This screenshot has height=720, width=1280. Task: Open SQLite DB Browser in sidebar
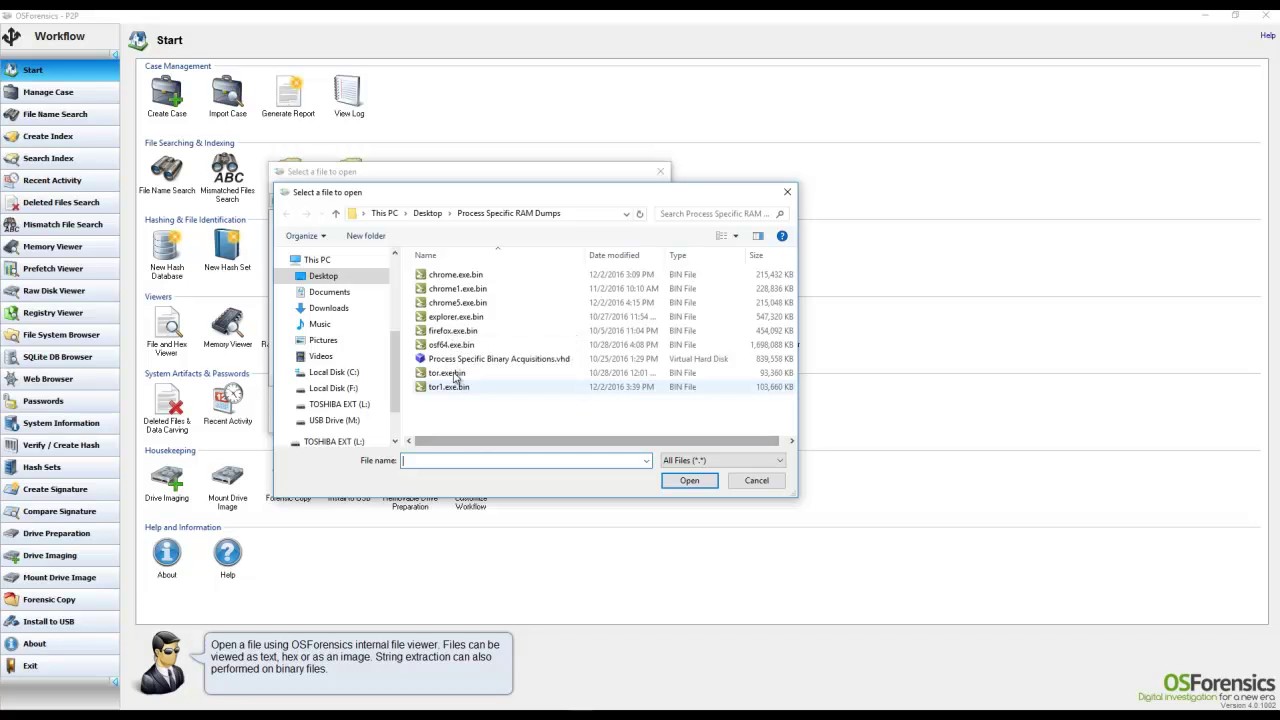pos(60,356)
